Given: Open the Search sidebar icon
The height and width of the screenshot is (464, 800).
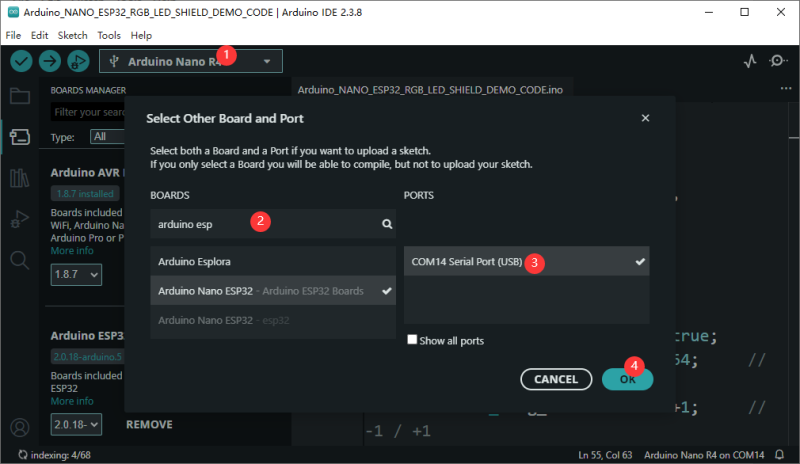Looking at the screenshot, I should pyautogui.click(x=20, y=260).
